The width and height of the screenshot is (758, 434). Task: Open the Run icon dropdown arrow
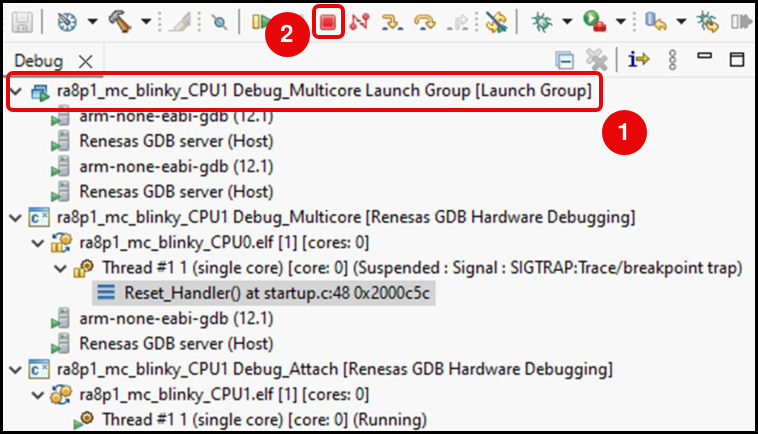pos(621,22)
